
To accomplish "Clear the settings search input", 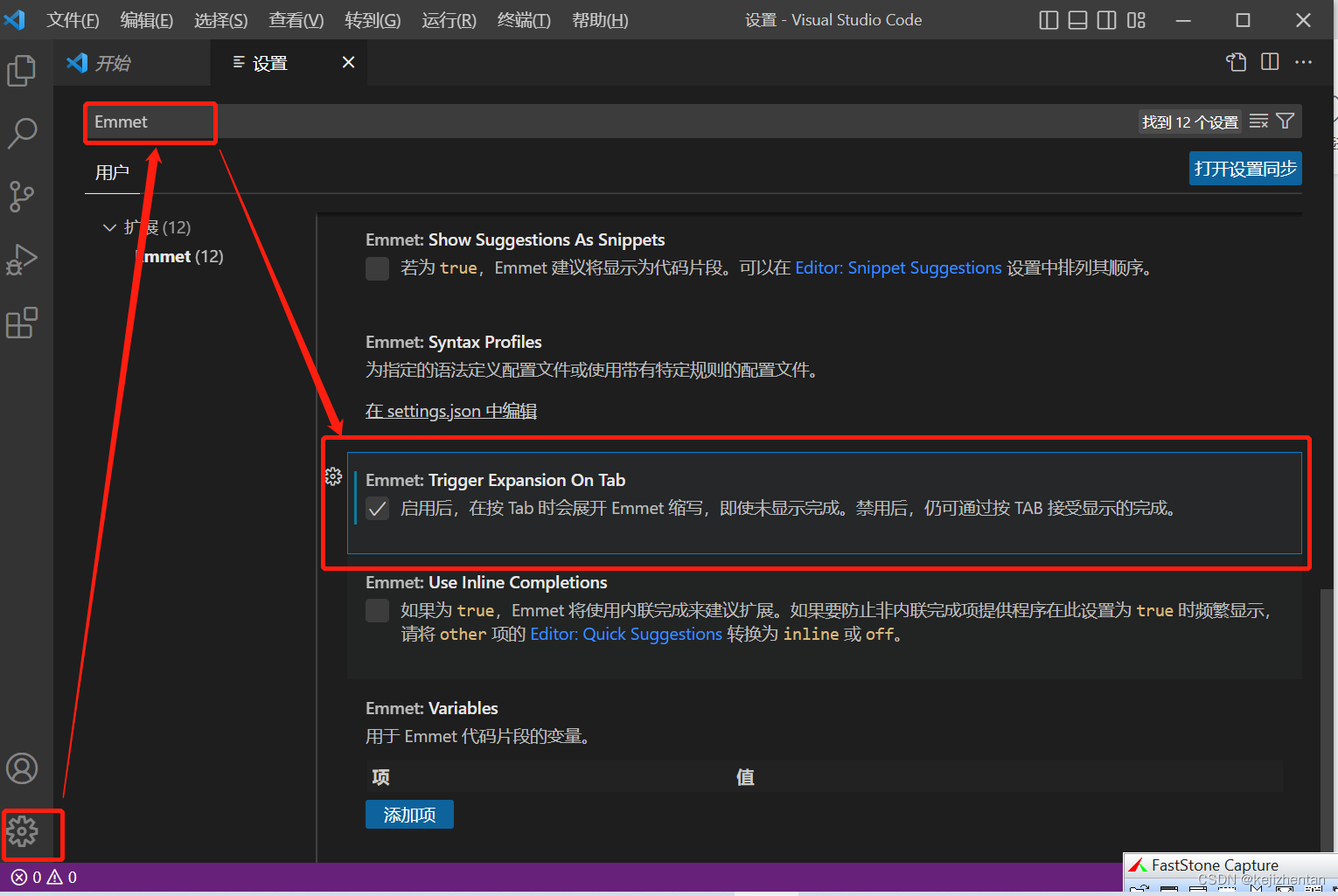I will click(1258, 122).
